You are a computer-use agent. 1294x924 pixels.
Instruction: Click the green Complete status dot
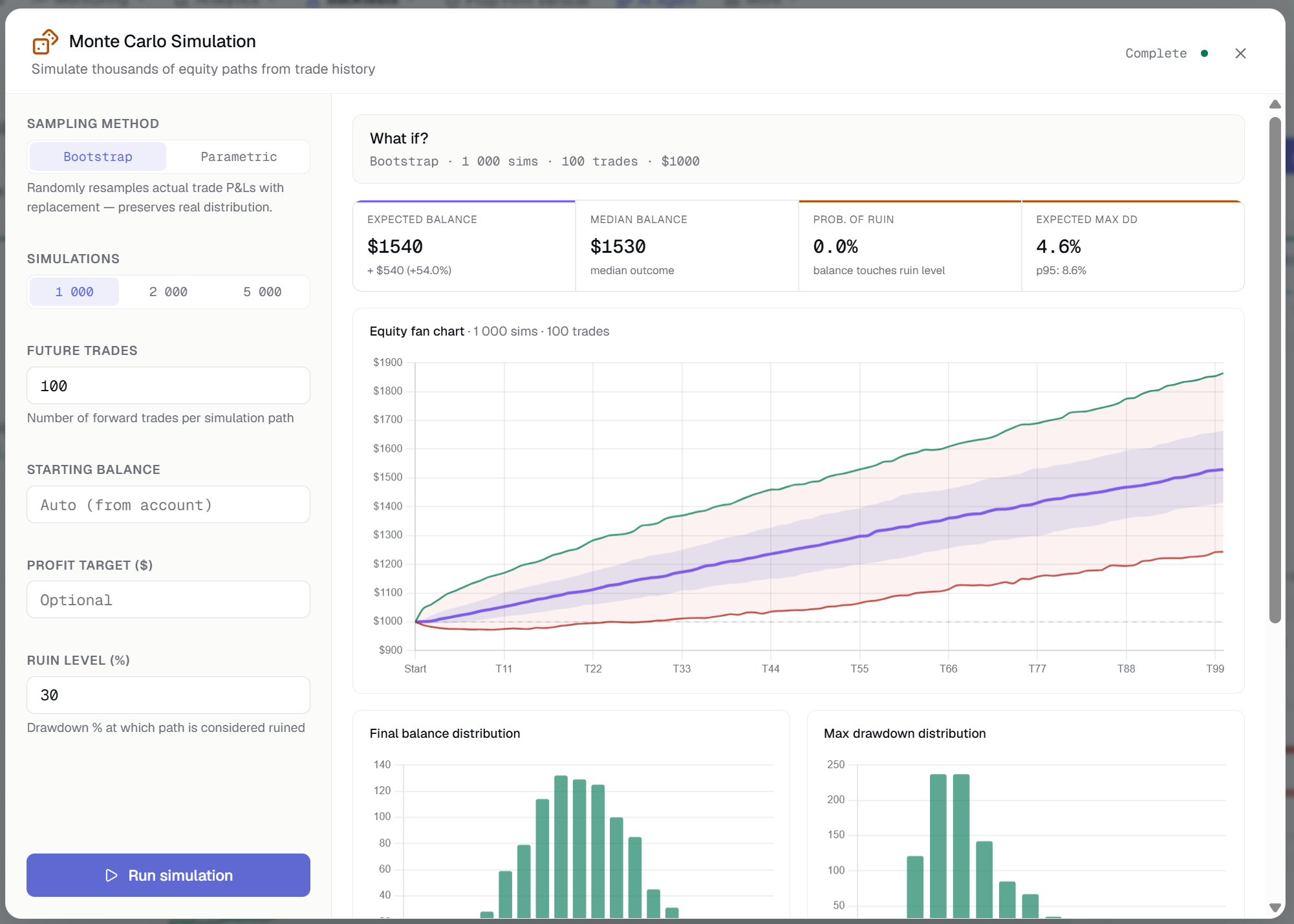[1204, 54]
